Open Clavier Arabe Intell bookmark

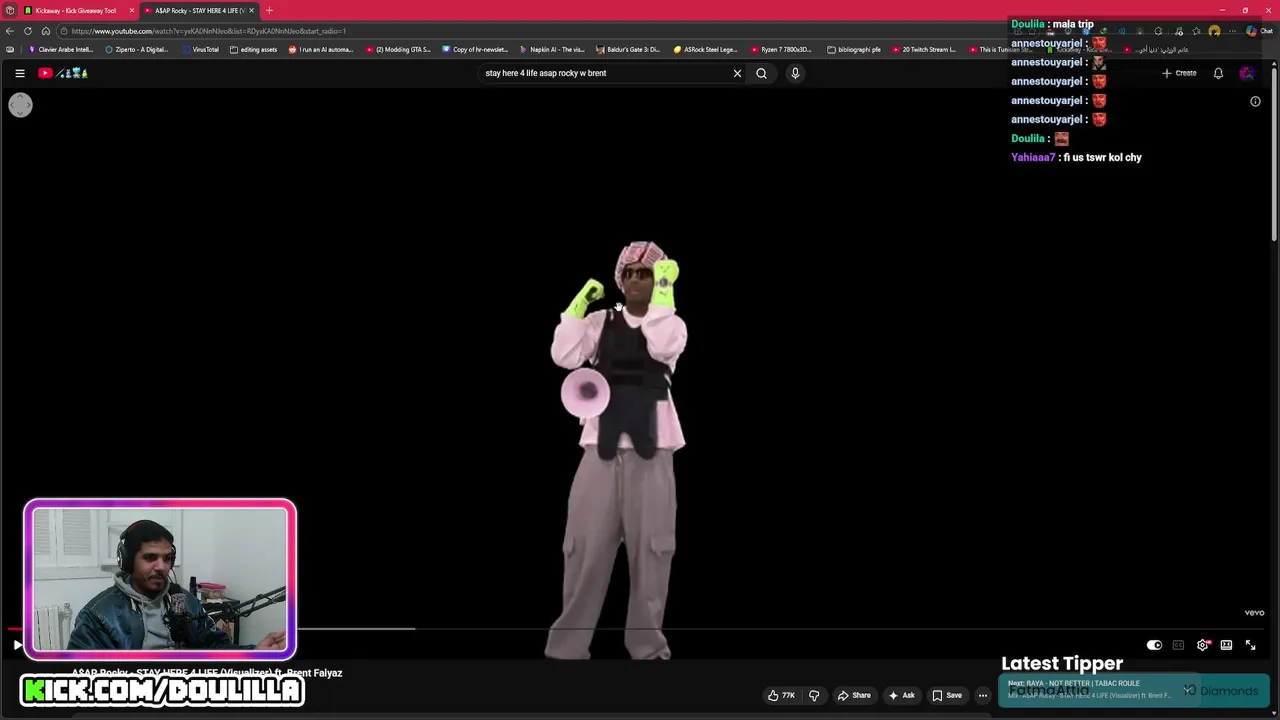point(61,49)
